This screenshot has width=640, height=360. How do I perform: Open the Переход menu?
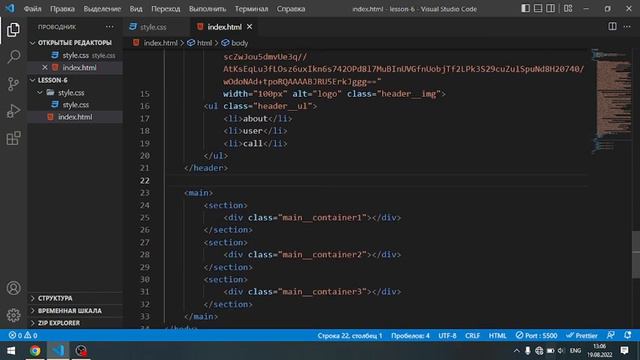165,9
